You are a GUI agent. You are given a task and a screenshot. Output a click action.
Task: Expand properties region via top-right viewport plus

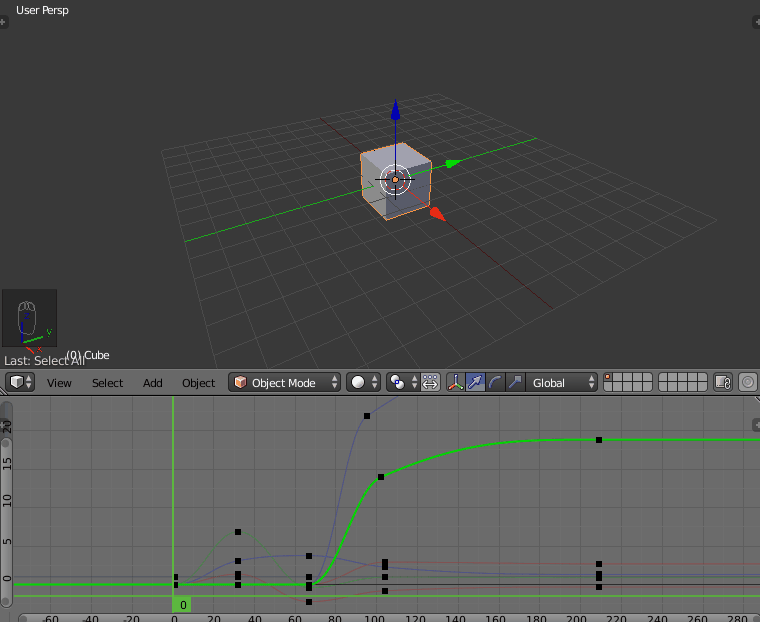pos(756,22)
